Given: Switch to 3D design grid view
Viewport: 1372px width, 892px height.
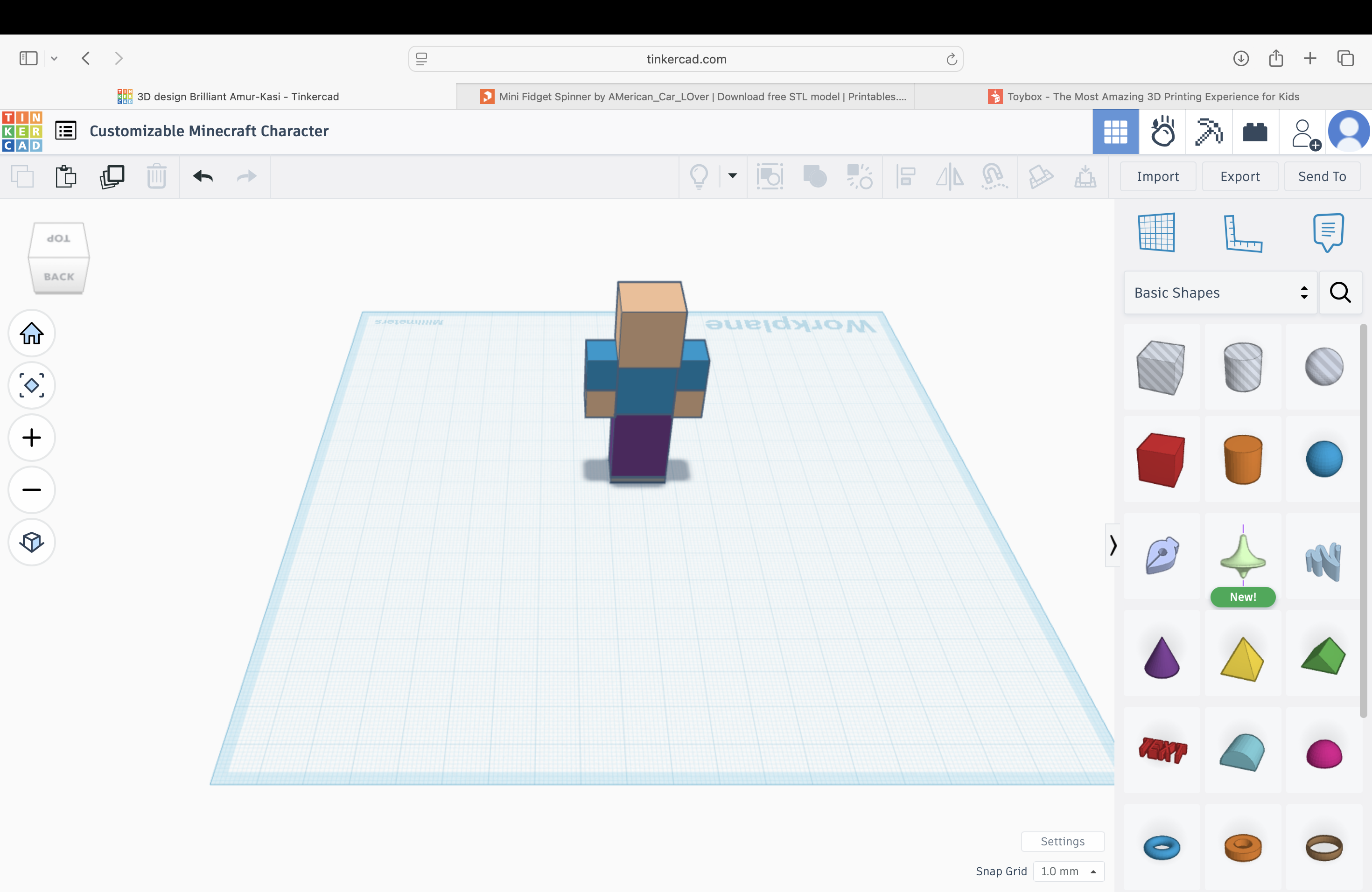Looking at the screenshot, I should click(1115, 132).
